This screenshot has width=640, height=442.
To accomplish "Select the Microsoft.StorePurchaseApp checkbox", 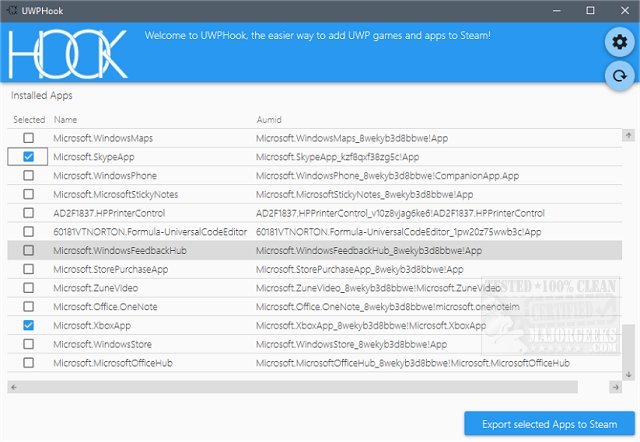I will tap(28, 269).
